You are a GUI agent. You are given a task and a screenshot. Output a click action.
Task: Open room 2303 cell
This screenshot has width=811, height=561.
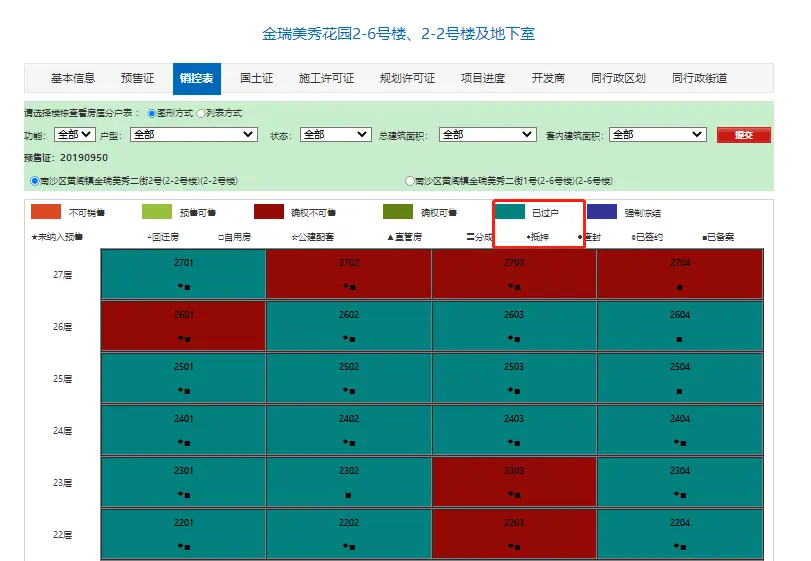coord(514,482)
